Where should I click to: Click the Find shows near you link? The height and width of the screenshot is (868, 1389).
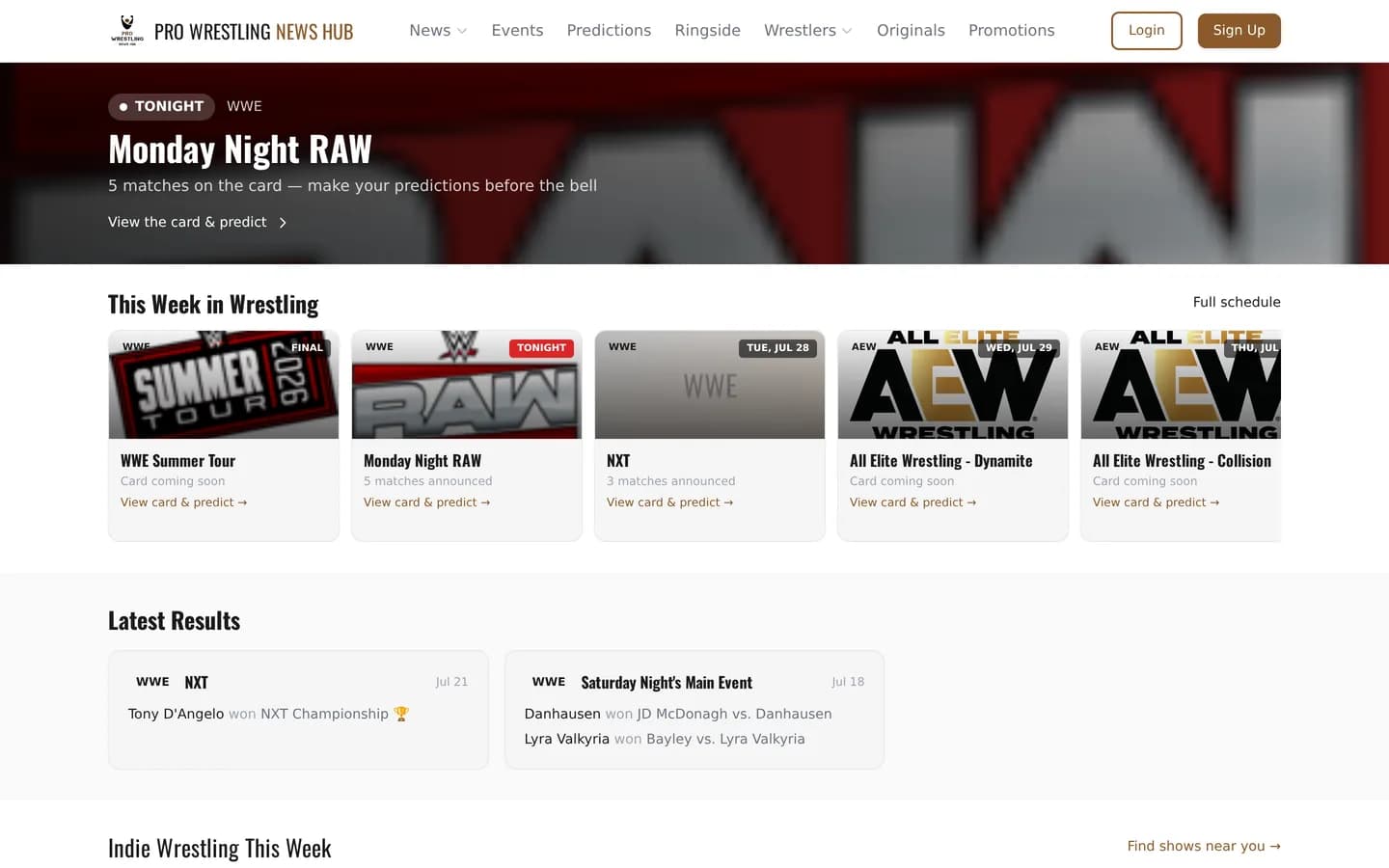[1204, 846]
